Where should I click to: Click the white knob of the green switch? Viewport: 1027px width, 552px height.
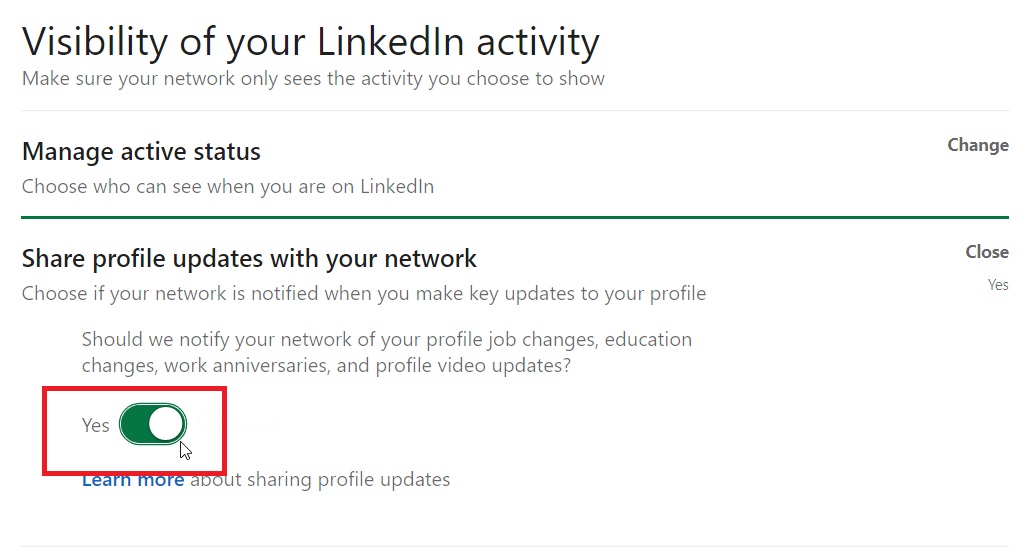(167, 425)
